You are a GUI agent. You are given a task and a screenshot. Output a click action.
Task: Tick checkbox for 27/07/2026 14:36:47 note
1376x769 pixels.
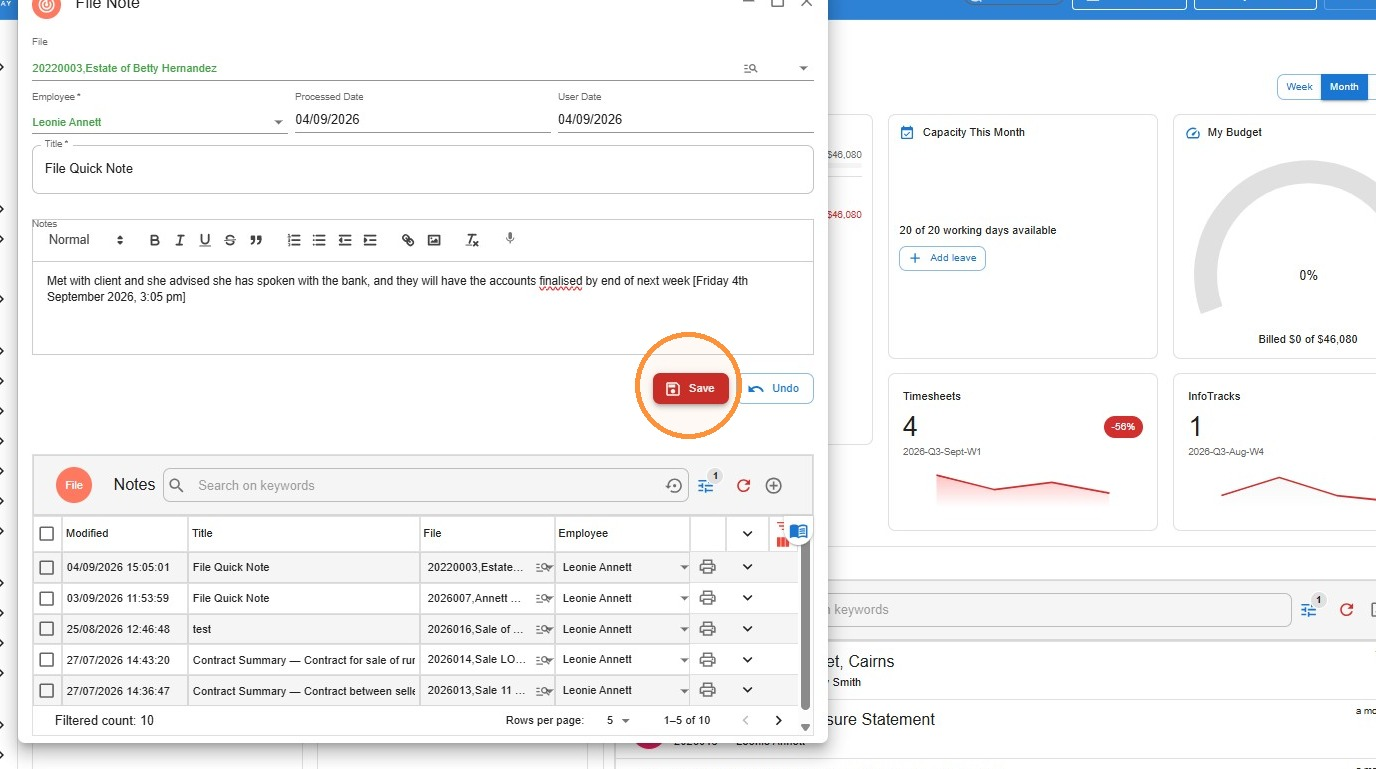click(x=46, y=691)
